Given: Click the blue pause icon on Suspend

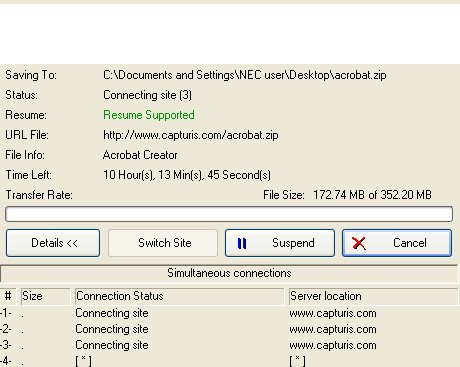Looking at the screenshot, I should pyautogui.click(x=242, y=244).
